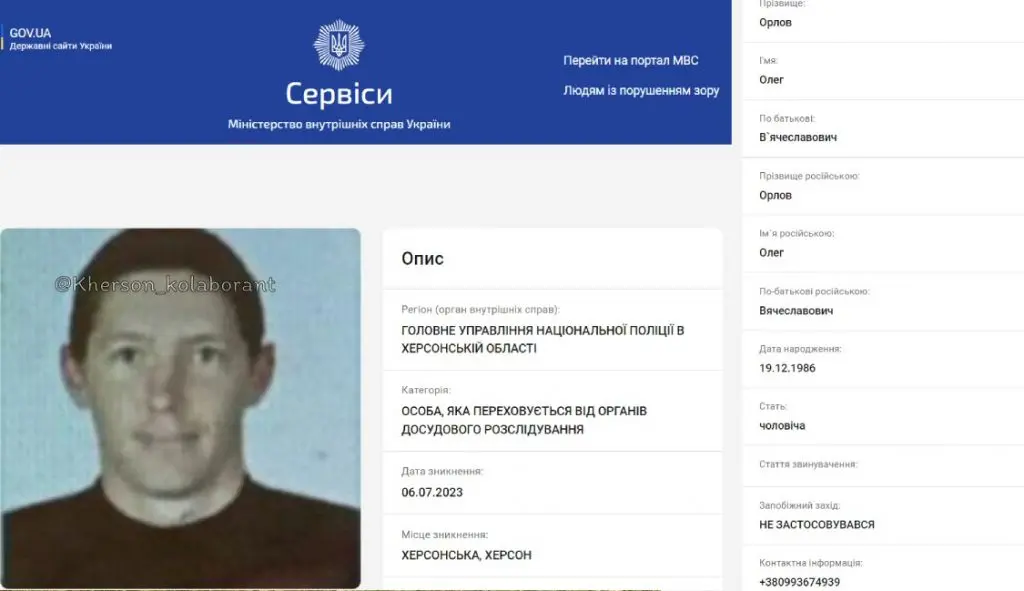Viewport: 1024px width, 591px height.
Task: Select the Опис section header
Action: pyautogui.click(x=423, y=259)
